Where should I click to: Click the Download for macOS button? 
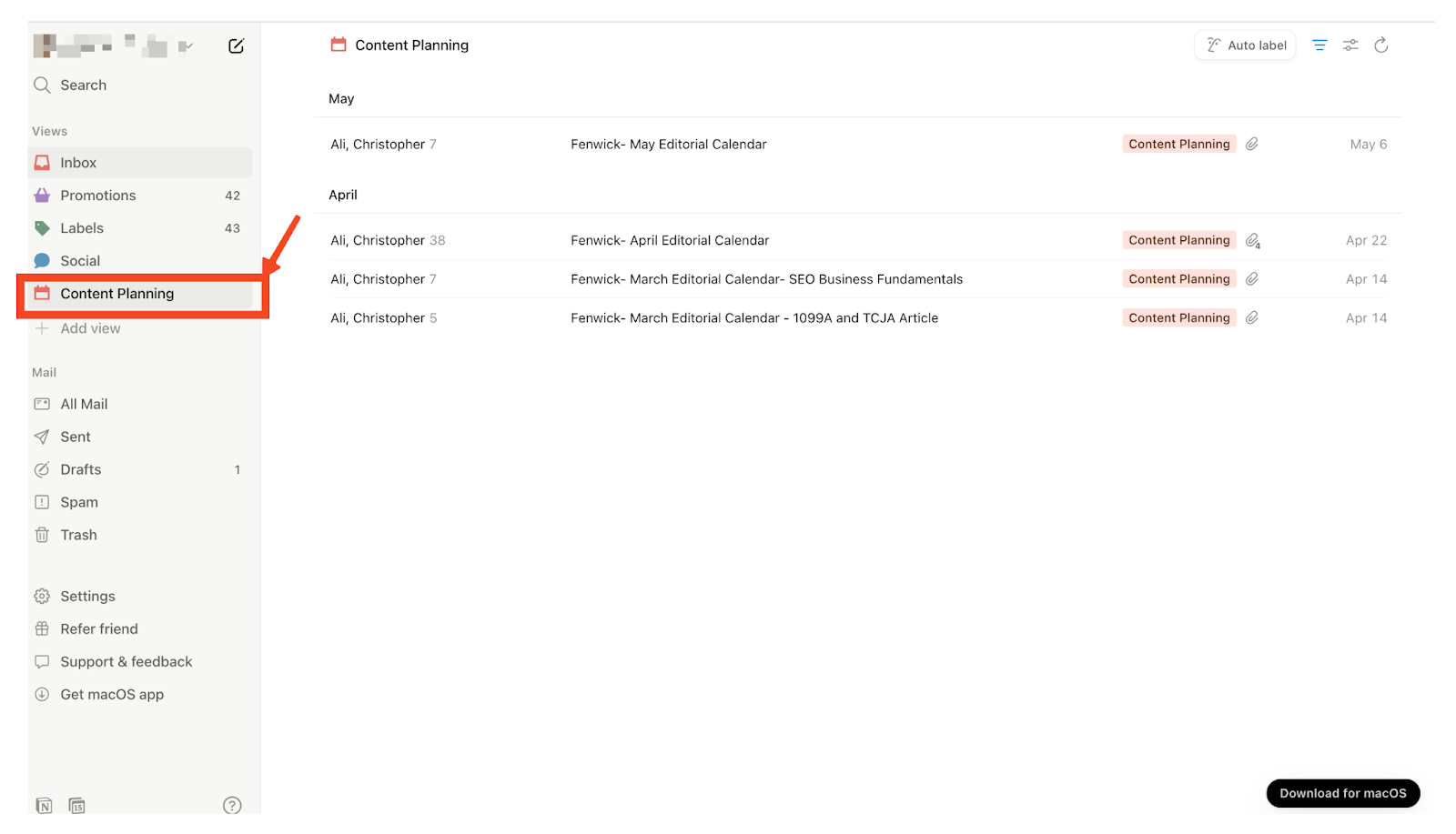(1342, 793)
